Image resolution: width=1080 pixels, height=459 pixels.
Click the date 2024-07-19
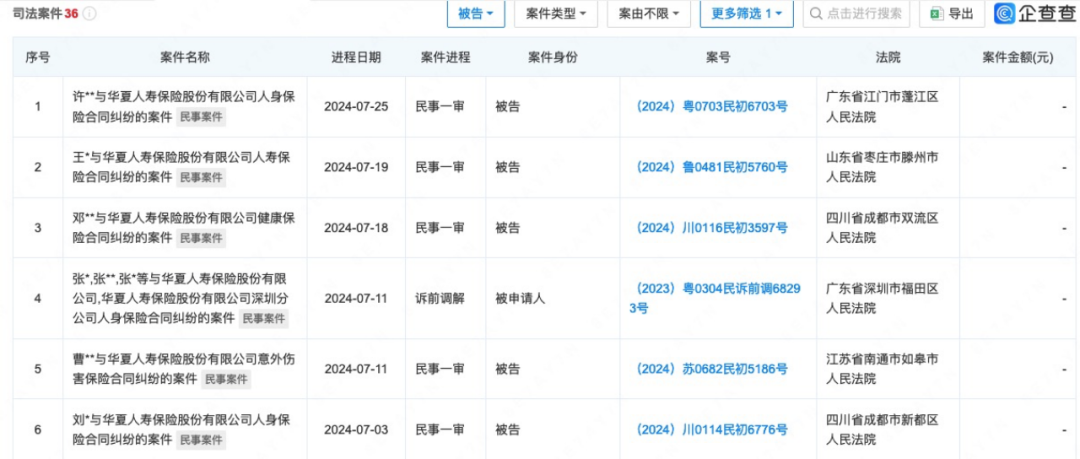pos(356,167)
